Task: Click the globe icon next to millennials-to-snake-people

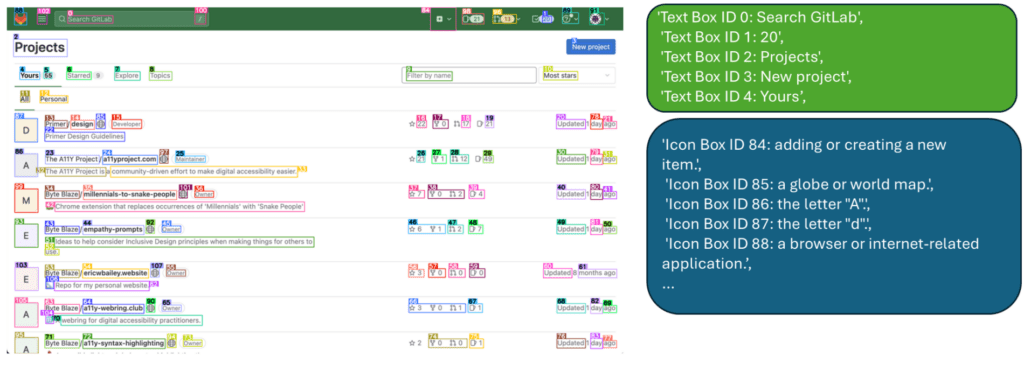Action: 184,194
